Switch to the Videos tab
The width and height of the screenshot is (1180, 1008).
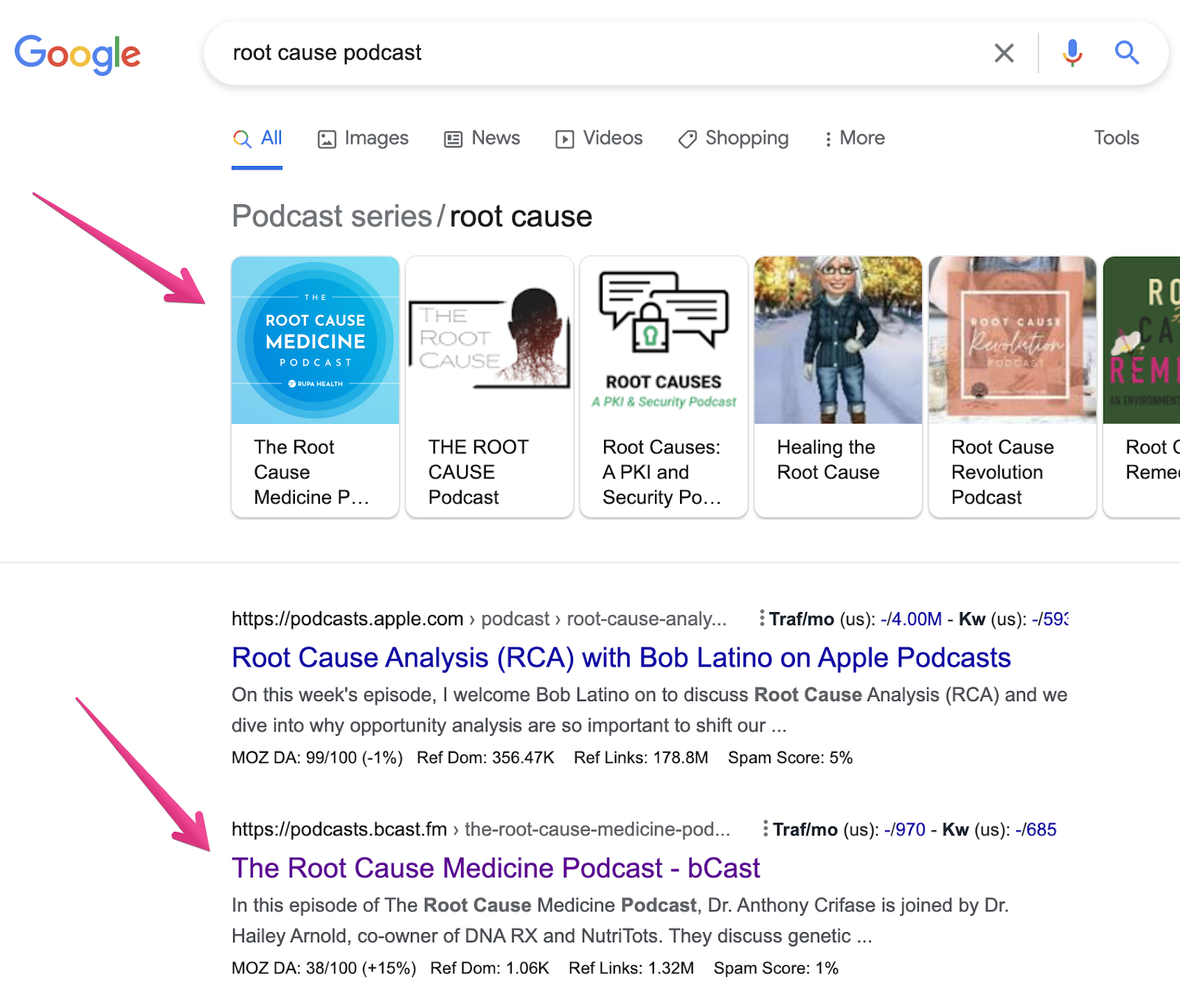[599, 138]
